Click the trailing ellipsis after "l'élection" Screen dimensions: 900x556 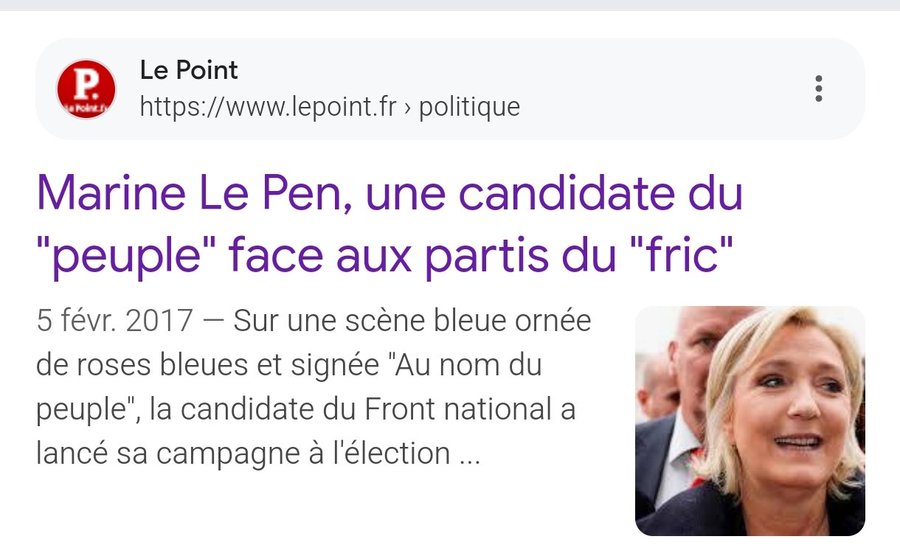[469, 455]
